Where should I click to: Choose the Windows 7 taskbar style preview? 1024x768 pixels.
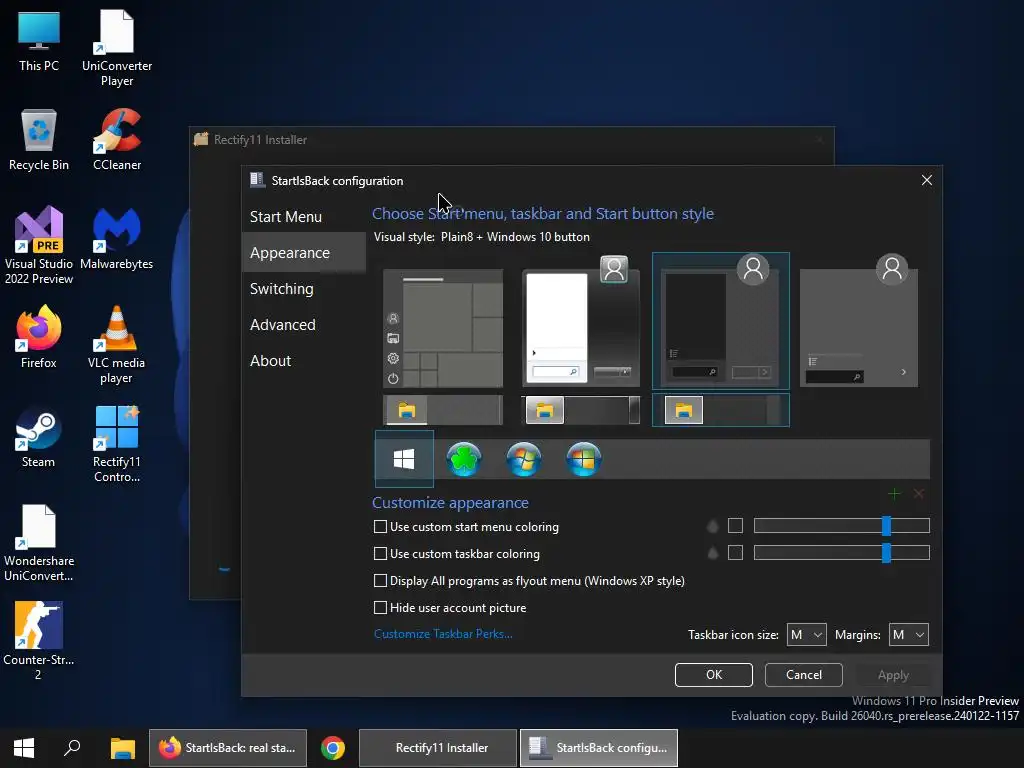581,410
